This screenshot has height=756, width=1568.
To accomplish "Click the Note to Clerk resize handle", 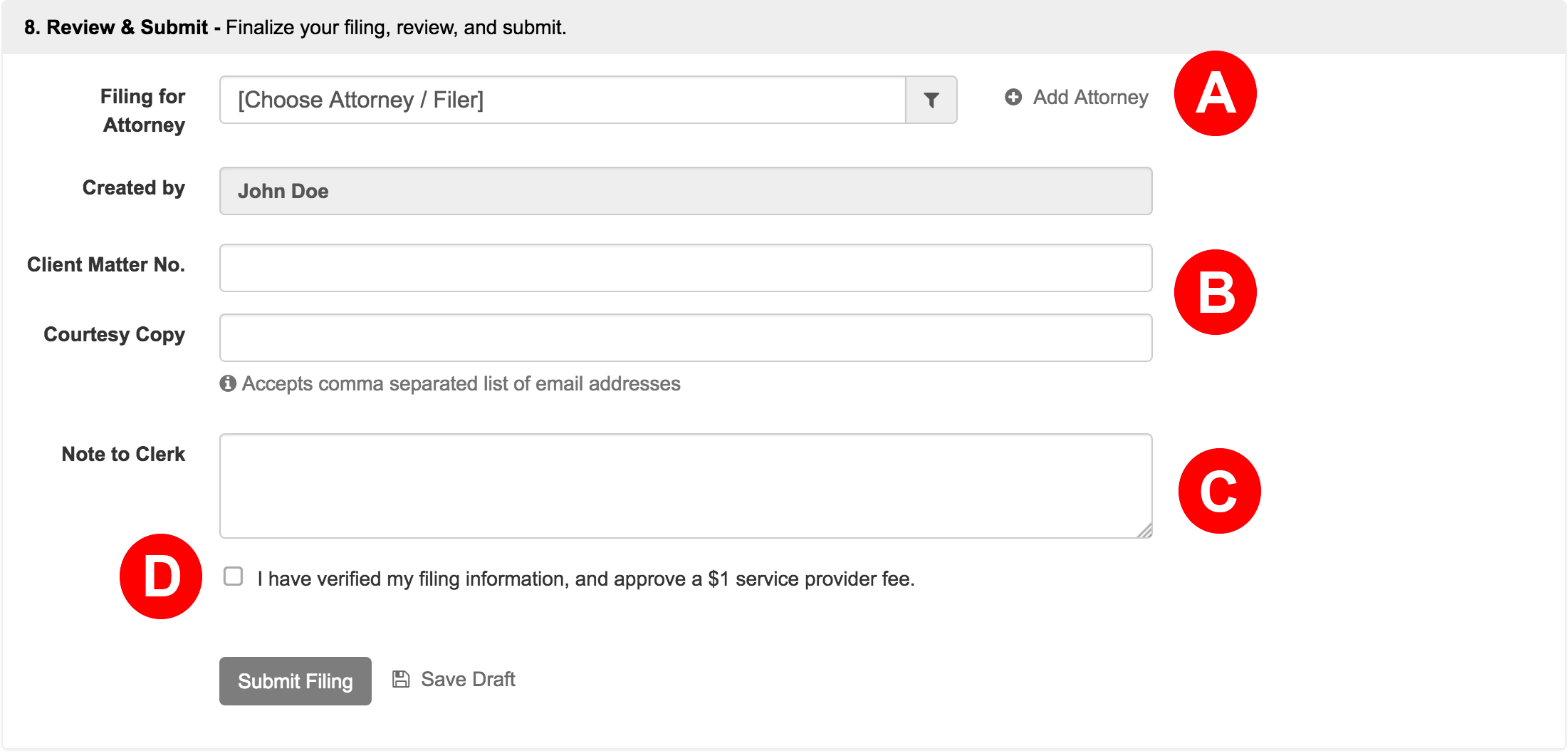I will [x=1144, y=530].
